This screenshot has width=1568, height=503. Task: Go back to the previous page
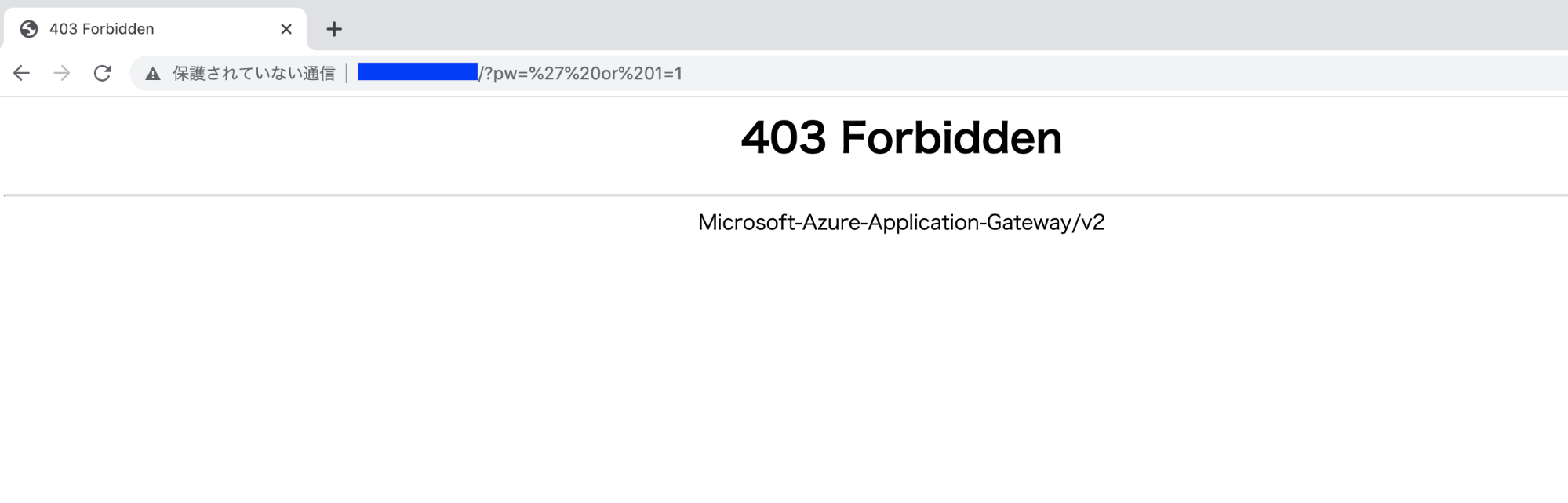pyautogui.click(x=21, y=73)
